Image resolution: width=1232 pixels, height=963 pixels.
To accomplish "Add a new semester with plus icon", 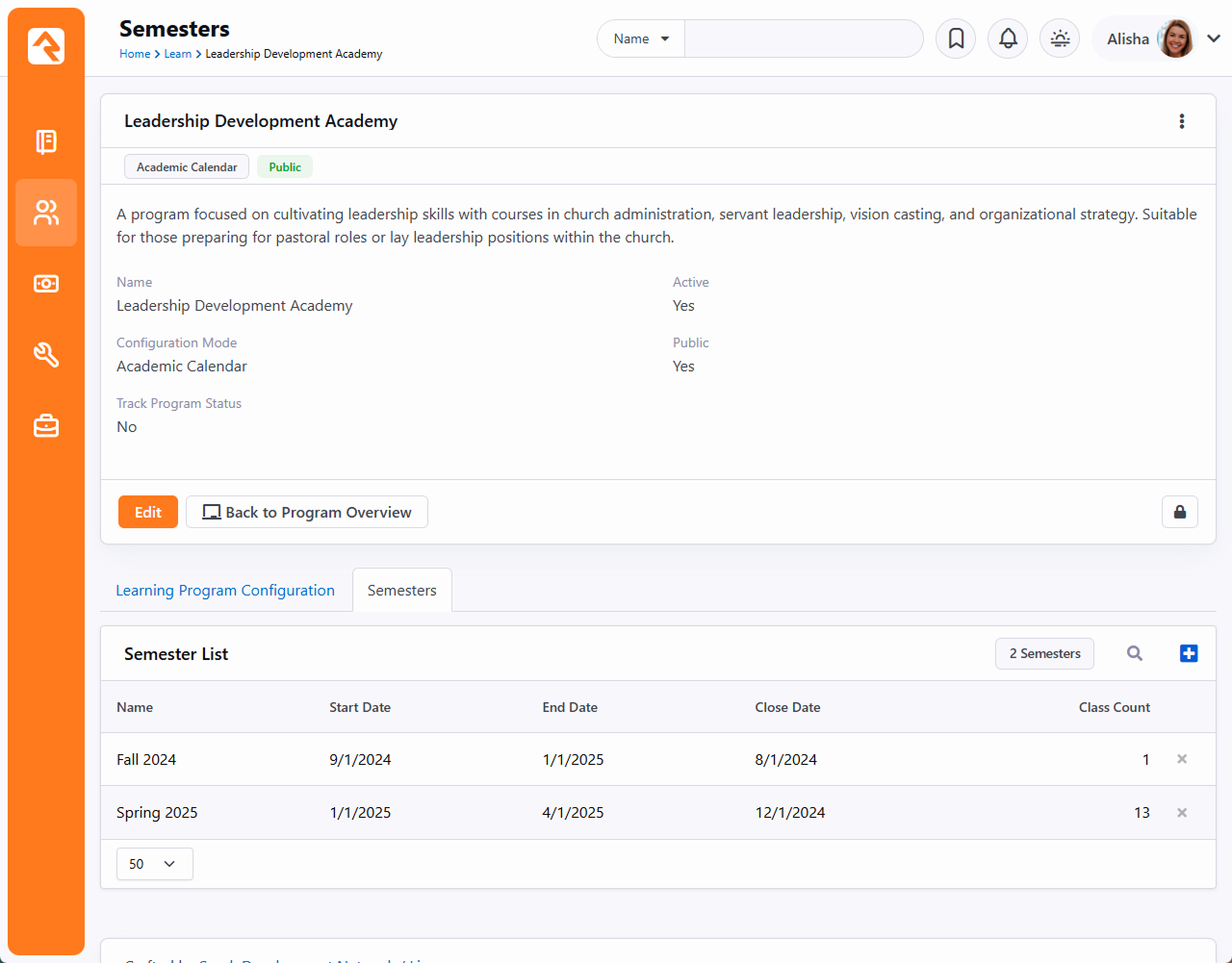I will 1189,653.
